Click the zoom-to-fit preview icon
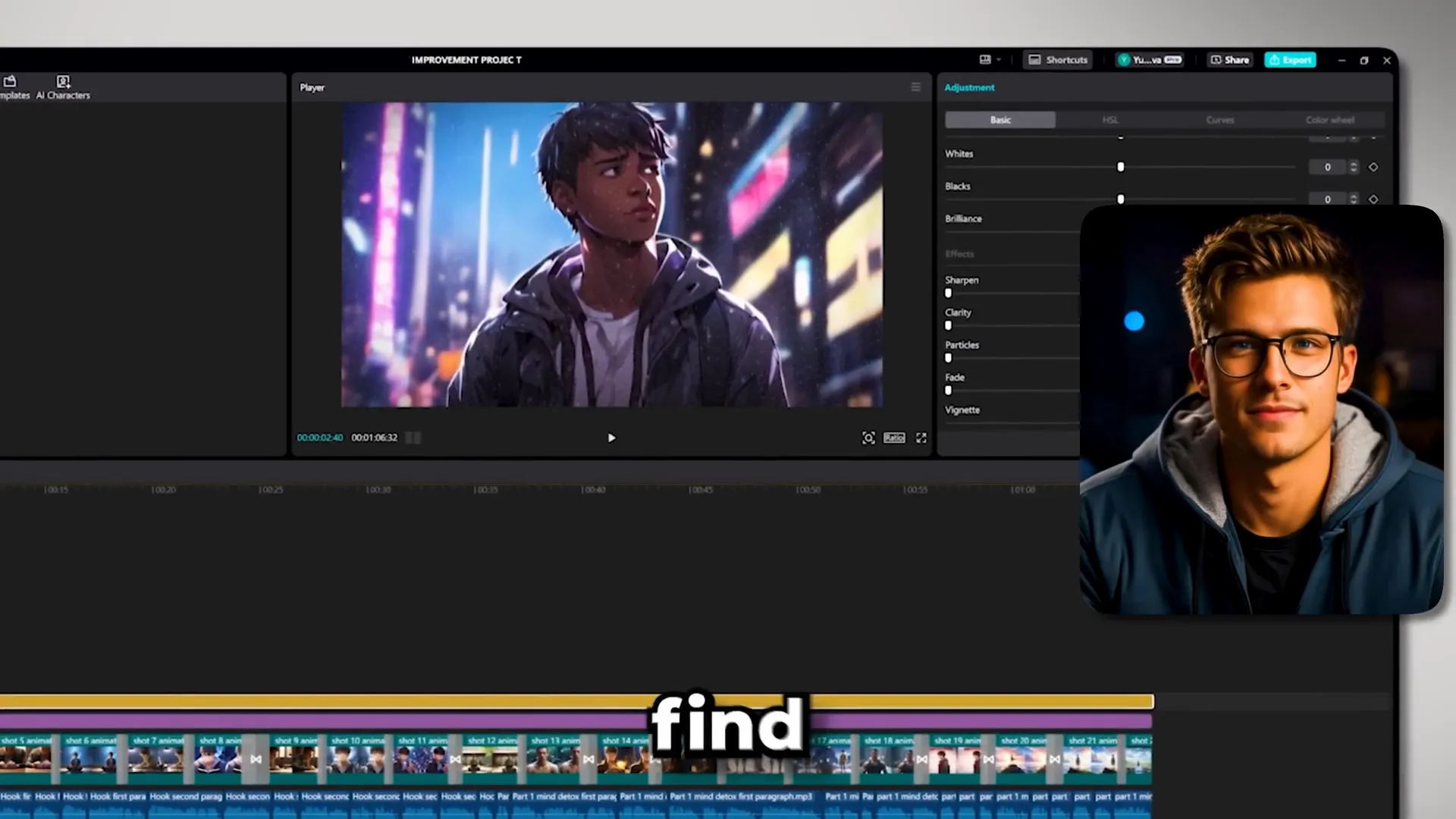 coord(868,438)
